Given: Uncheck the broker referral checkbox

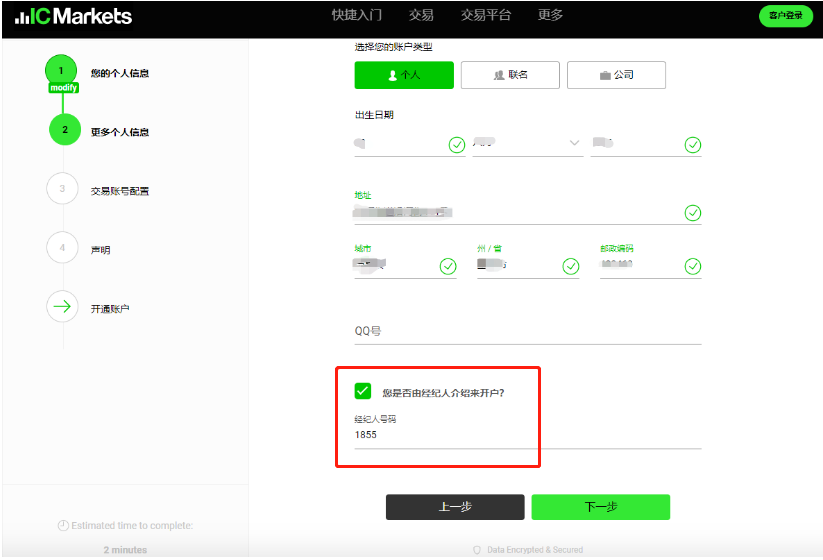Looking at the screenshot, I should coord(363,391).
